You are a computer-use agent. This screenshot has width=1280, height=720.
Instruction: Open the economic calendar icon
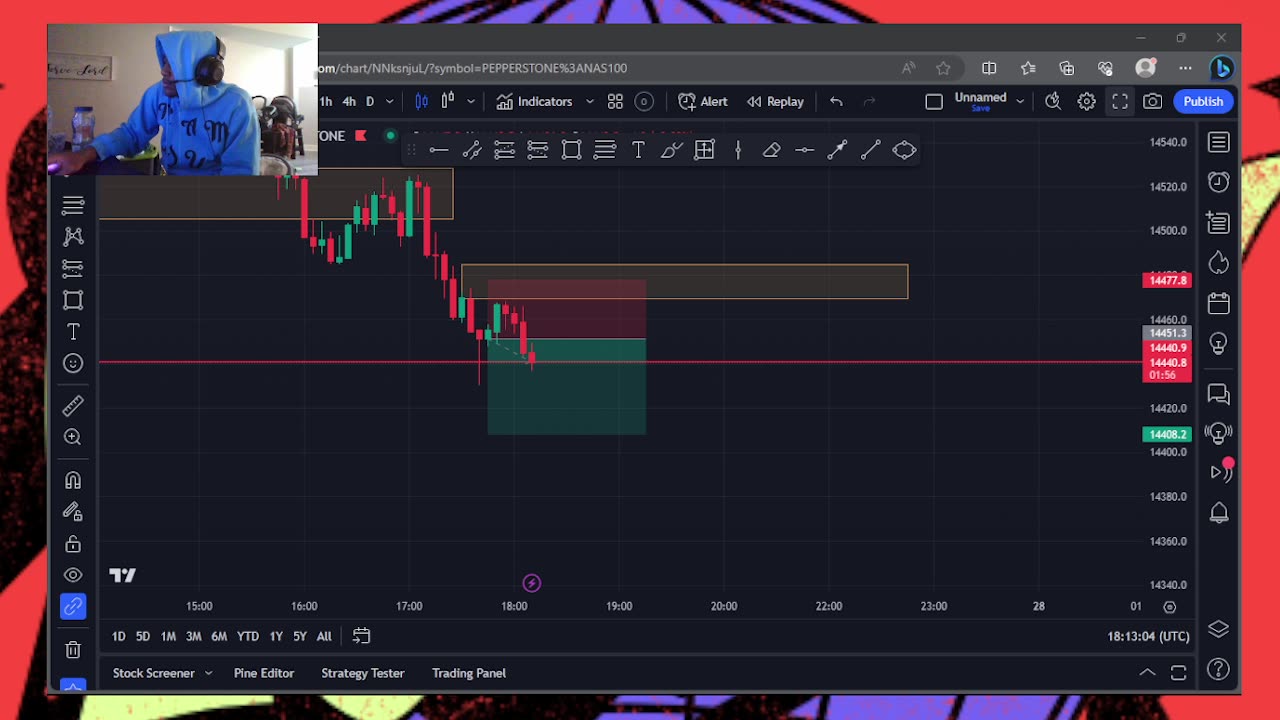pyautogui.click(x=1218, y=303)
